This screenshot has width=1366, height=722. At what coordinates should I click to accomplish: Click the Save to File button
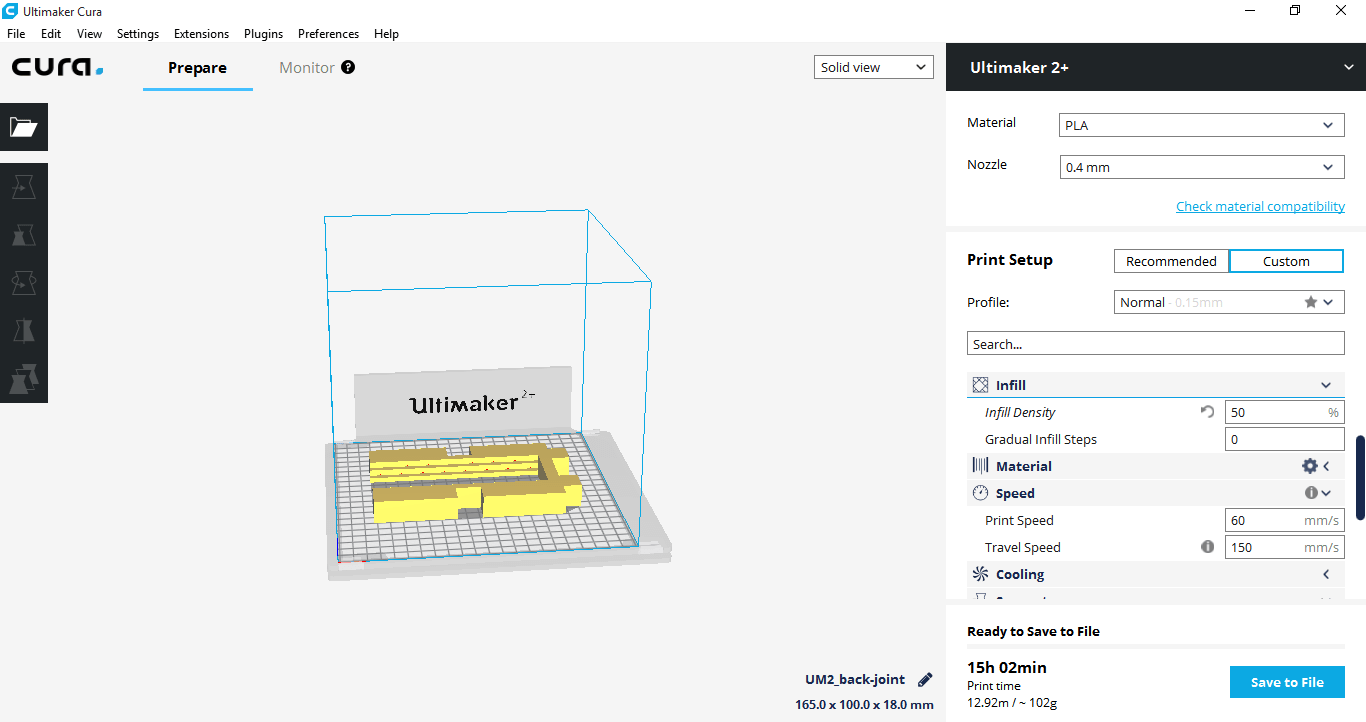pos(1287,682)
